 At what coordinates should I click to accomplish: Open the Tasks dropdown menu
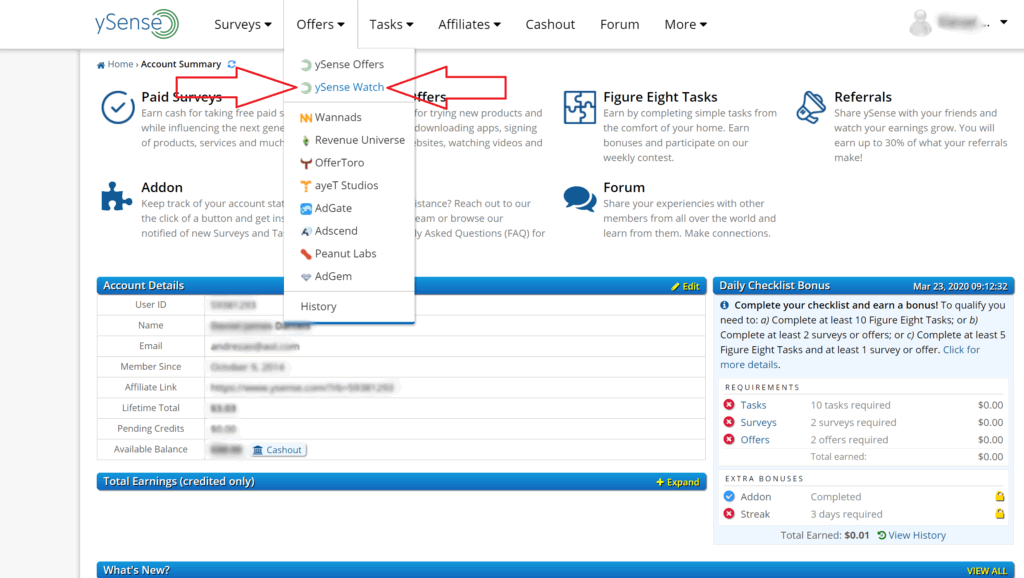(x=391, y=24)
